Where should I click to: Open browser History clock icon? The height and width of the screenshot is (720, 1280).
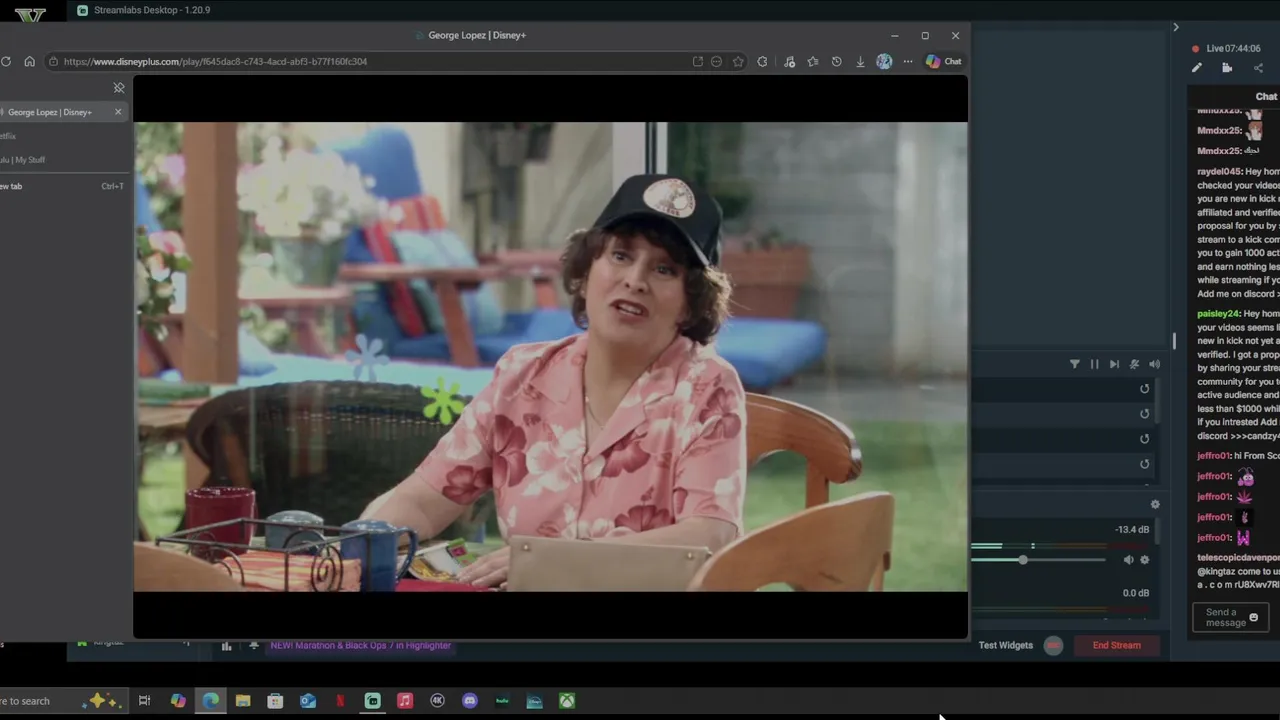836,61
